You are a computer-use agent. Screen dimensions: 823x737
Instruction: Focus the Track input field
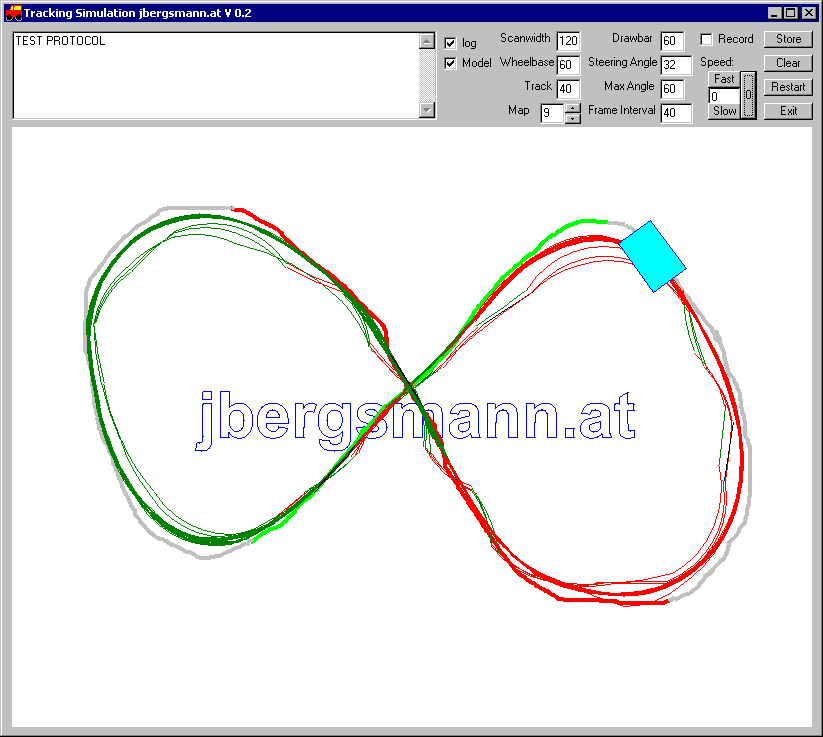568,89
